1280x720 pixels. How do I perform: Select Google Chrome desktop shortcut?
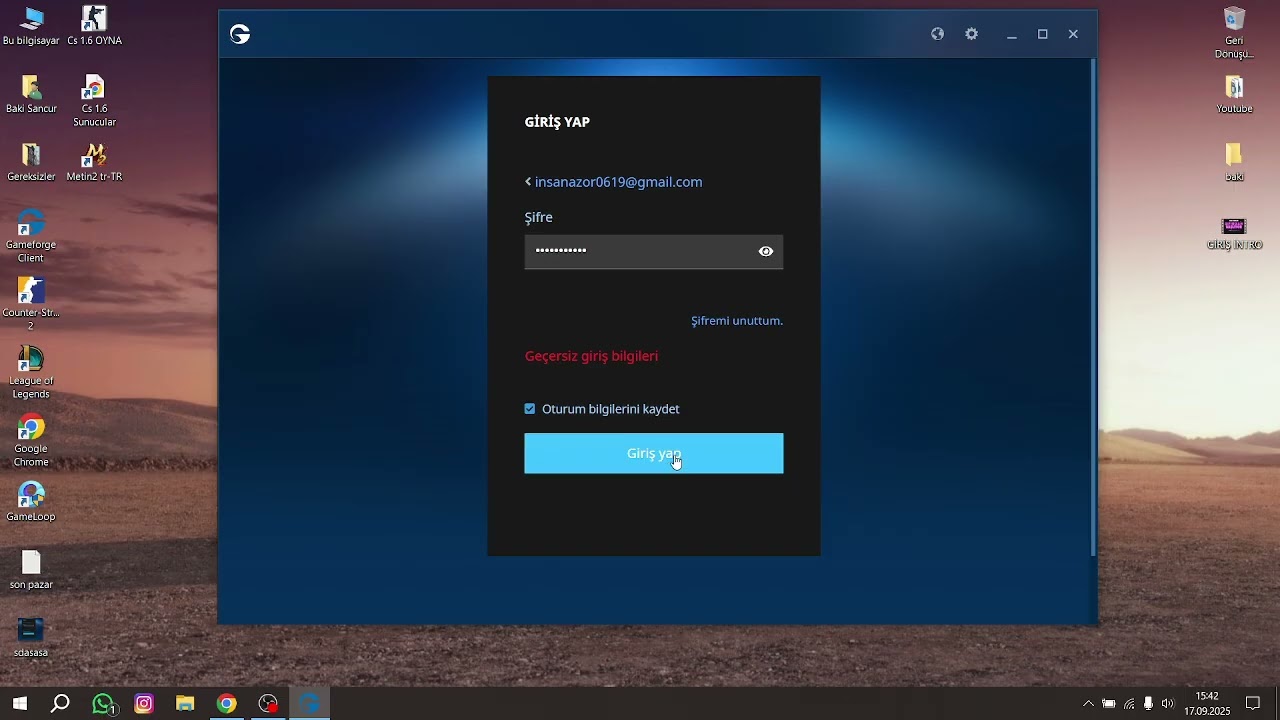(31, 440)
